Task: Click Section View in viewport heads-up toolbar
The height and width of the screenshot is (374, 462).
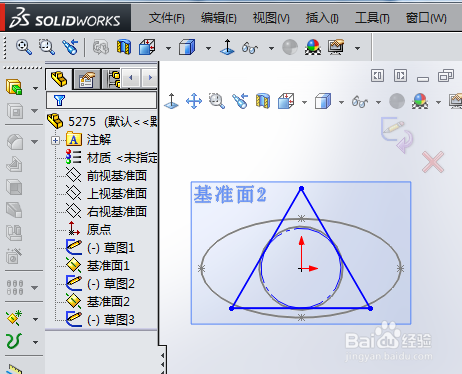Action: (263, 101)
